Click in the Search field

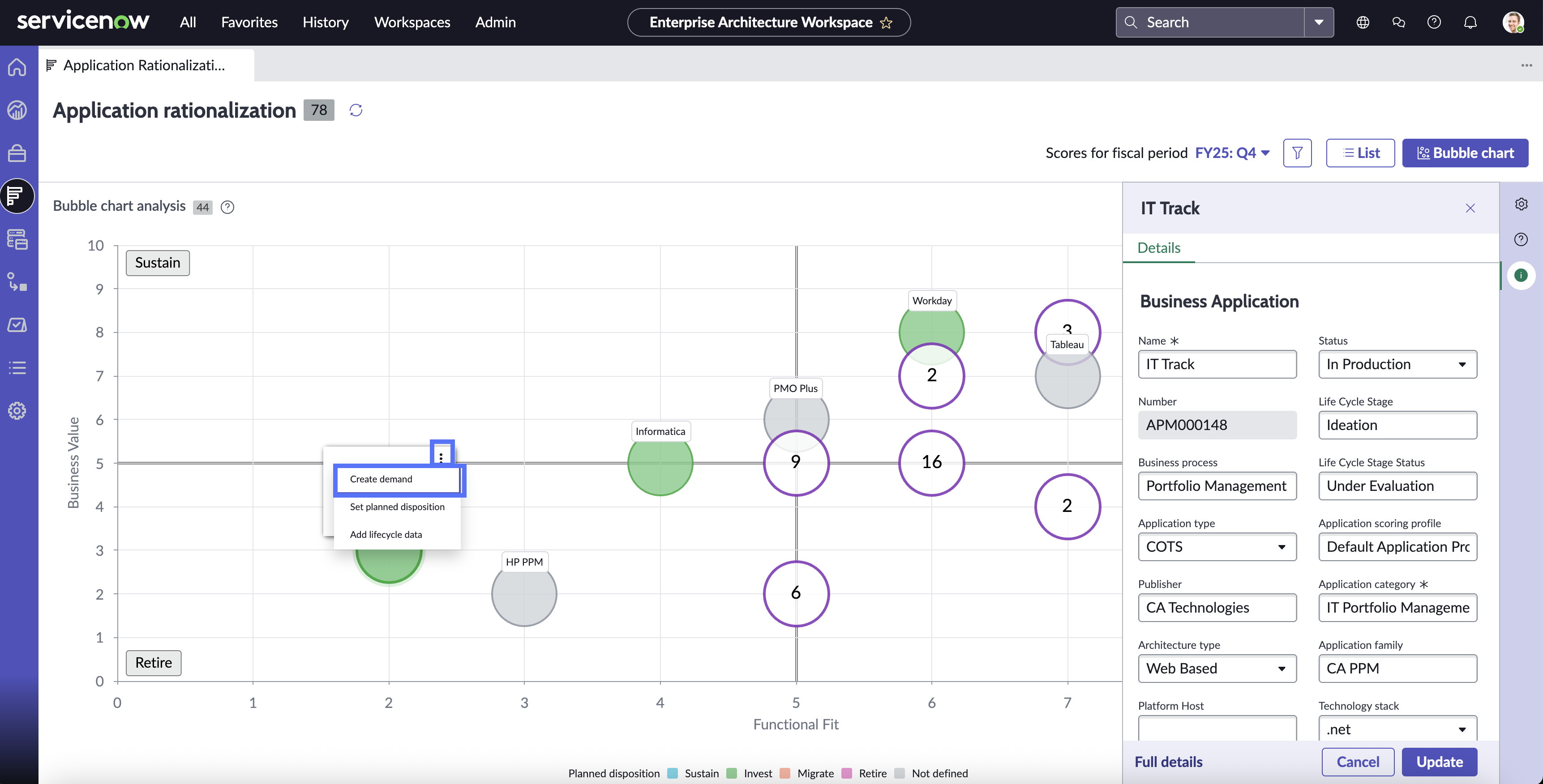[1210, 22]
